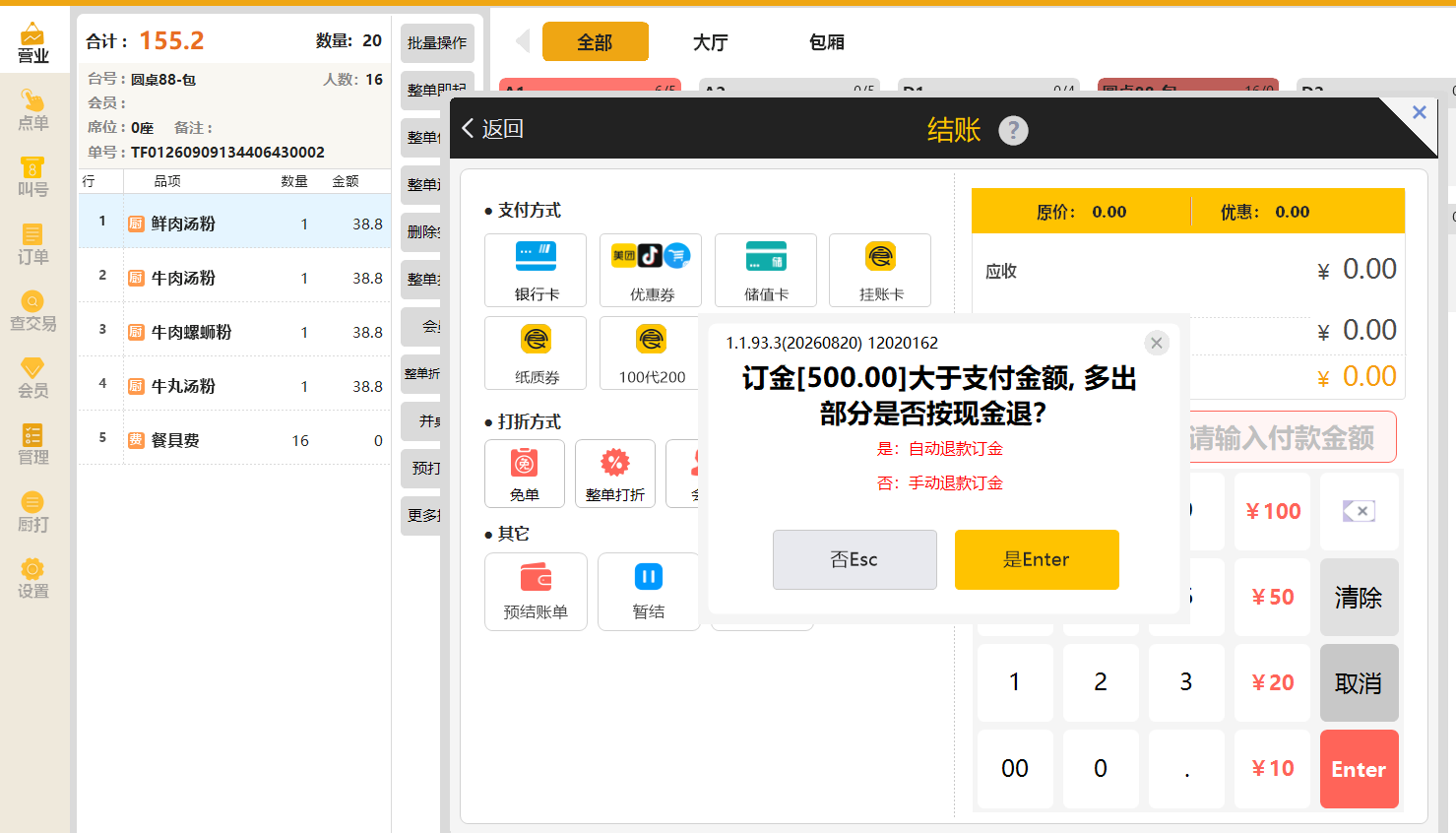Screen dimensions: 1456x833
Task: Click the 清除 keypad button
Action: (1359, 597)
